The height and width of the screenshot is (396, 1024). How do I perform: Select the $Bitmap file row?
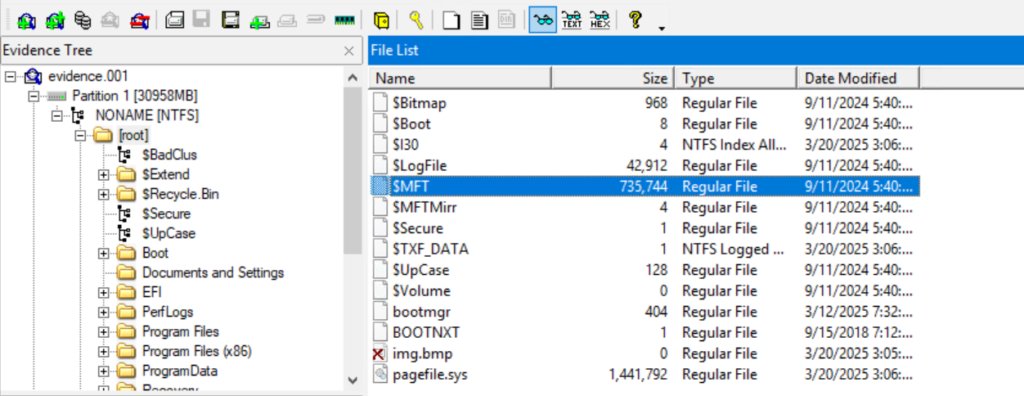pos(645,103)
